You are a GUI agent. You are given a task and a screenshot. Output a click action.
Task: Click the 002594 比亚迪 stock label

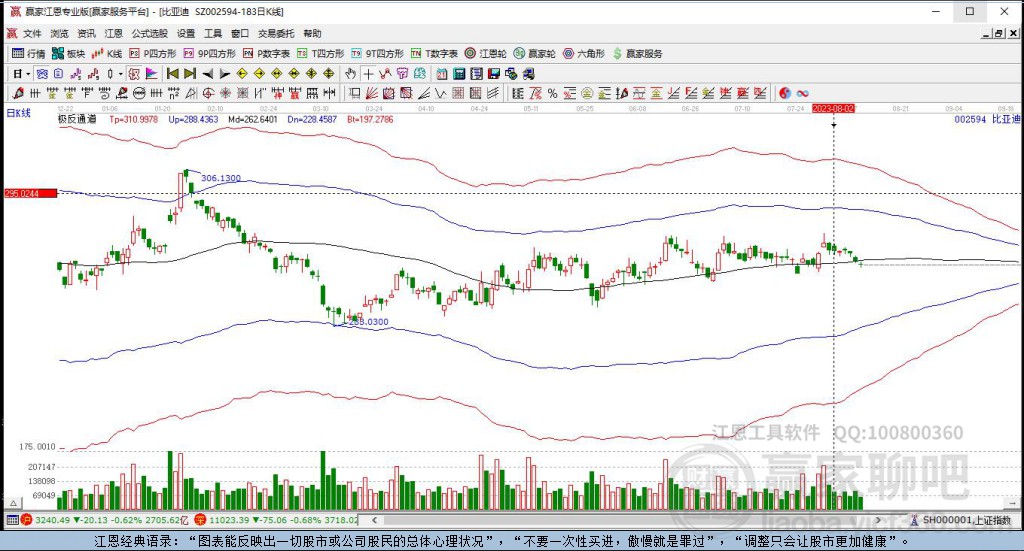987,119
